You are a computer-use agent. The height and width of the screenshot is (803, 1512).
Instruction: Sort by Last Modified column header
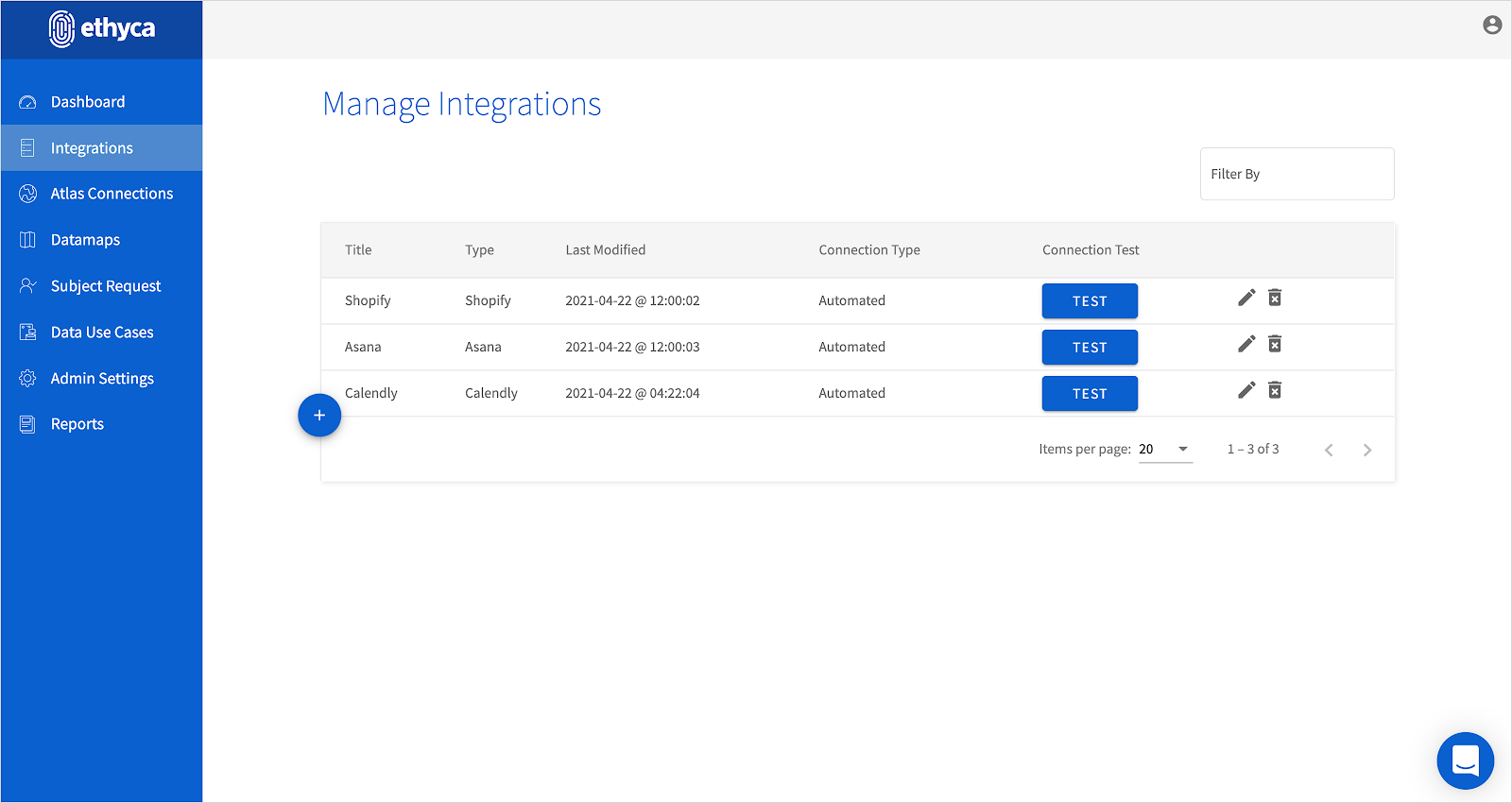[606, 250]
